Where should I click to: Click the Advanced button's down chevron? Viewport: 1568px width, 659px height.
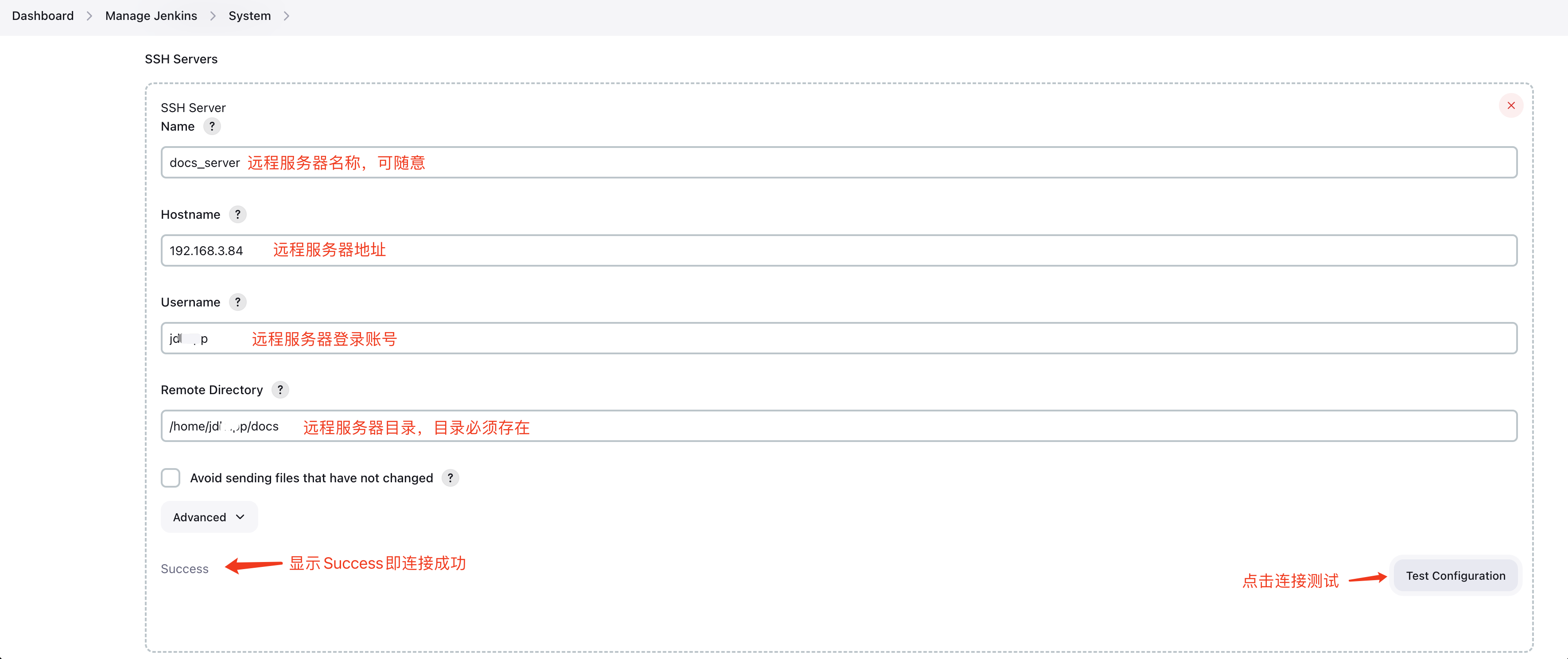tap(241, 517)
